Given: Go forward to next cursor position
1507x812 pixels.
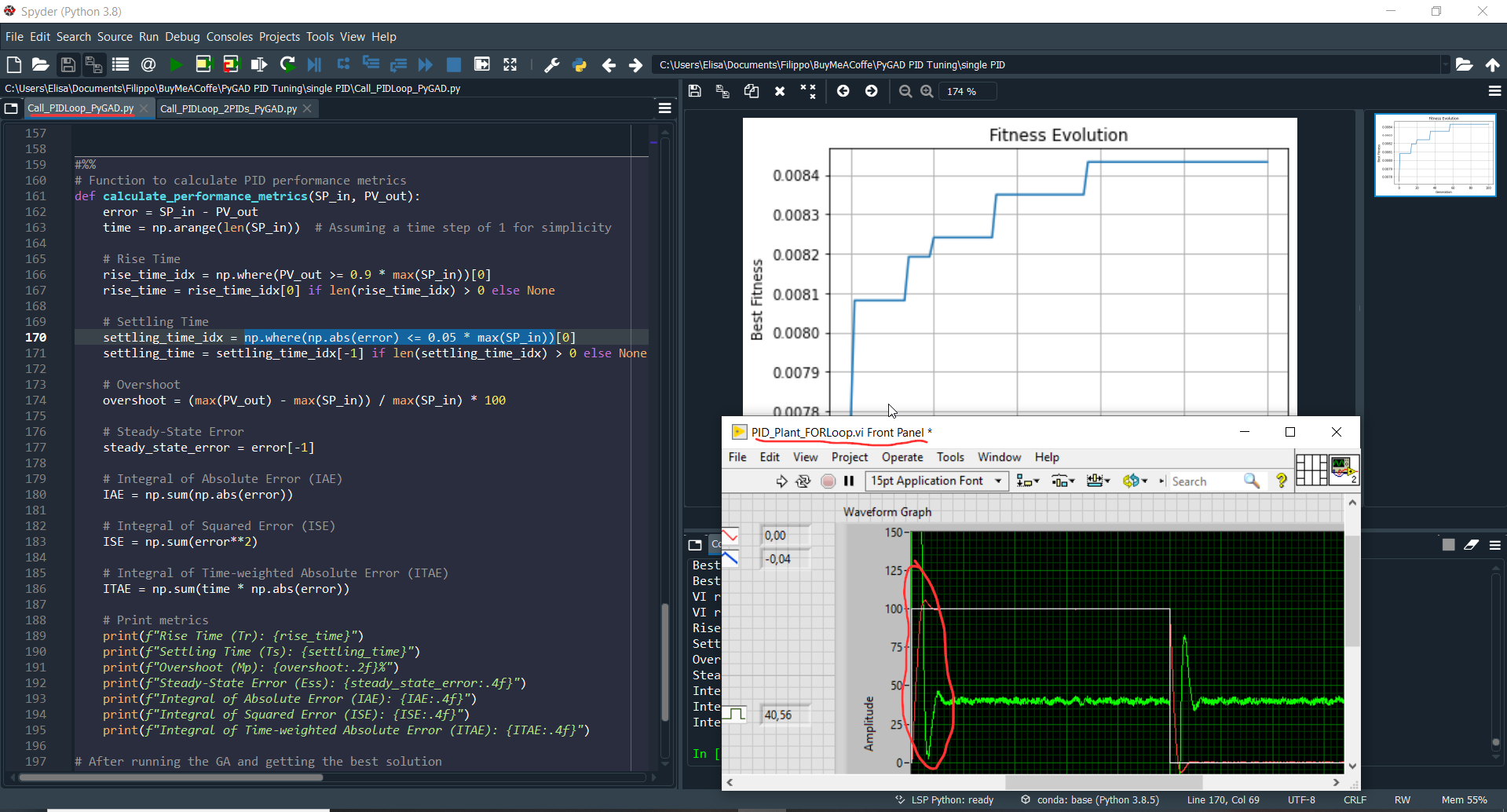Looking at the screenshot, I should pyautogui.click(x=635, y=64).
